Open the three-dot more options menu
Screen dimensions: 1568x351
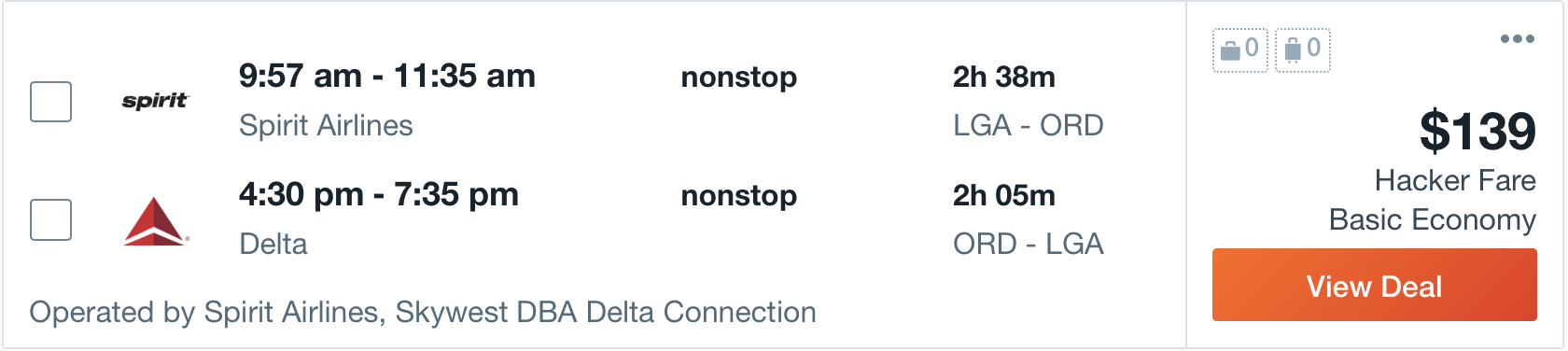(1517, 39)
